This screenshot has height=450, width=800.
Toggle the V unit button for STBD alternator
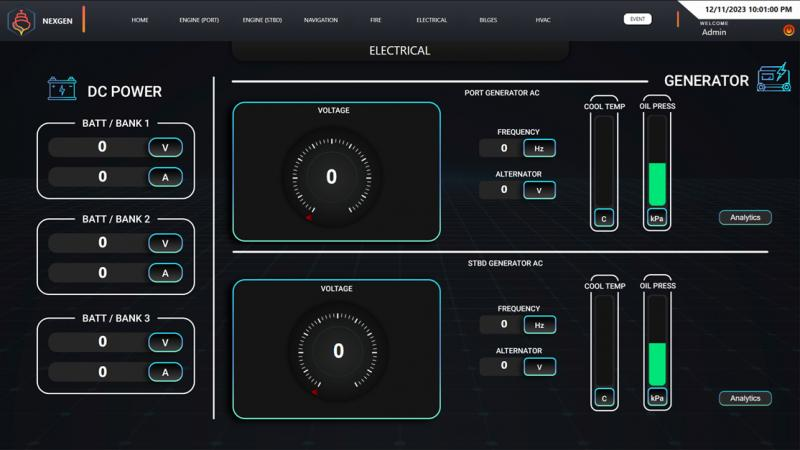click(539, 366)
